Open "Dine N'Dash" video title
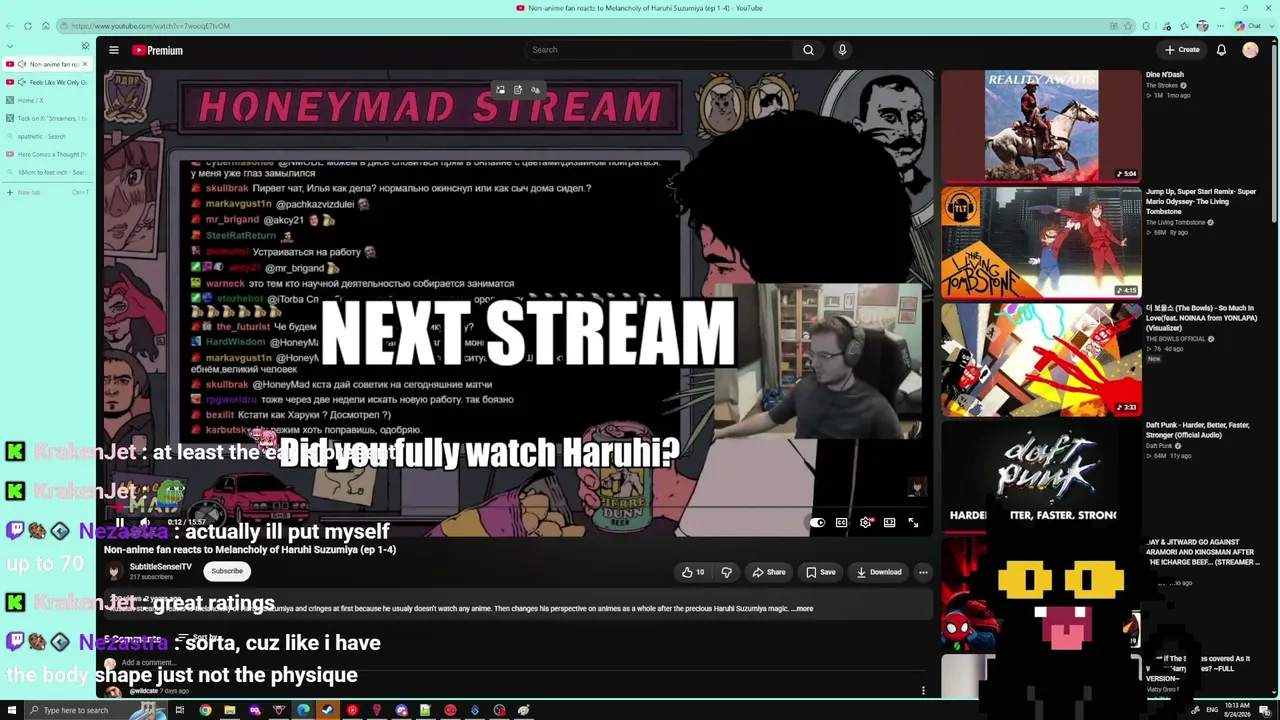1280x720 pixels. tap(1165, 75)
